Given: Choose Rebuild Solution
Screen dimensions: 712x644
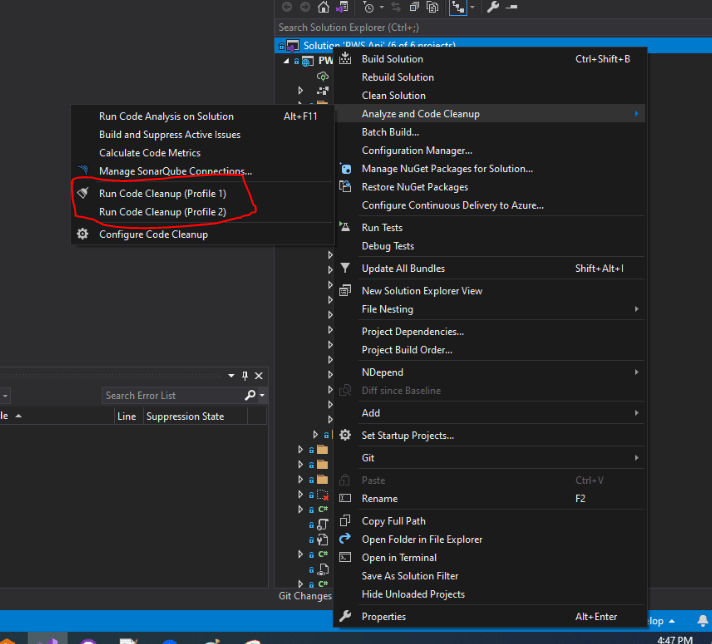Looking at the screenshot, I should pos(490,77).
